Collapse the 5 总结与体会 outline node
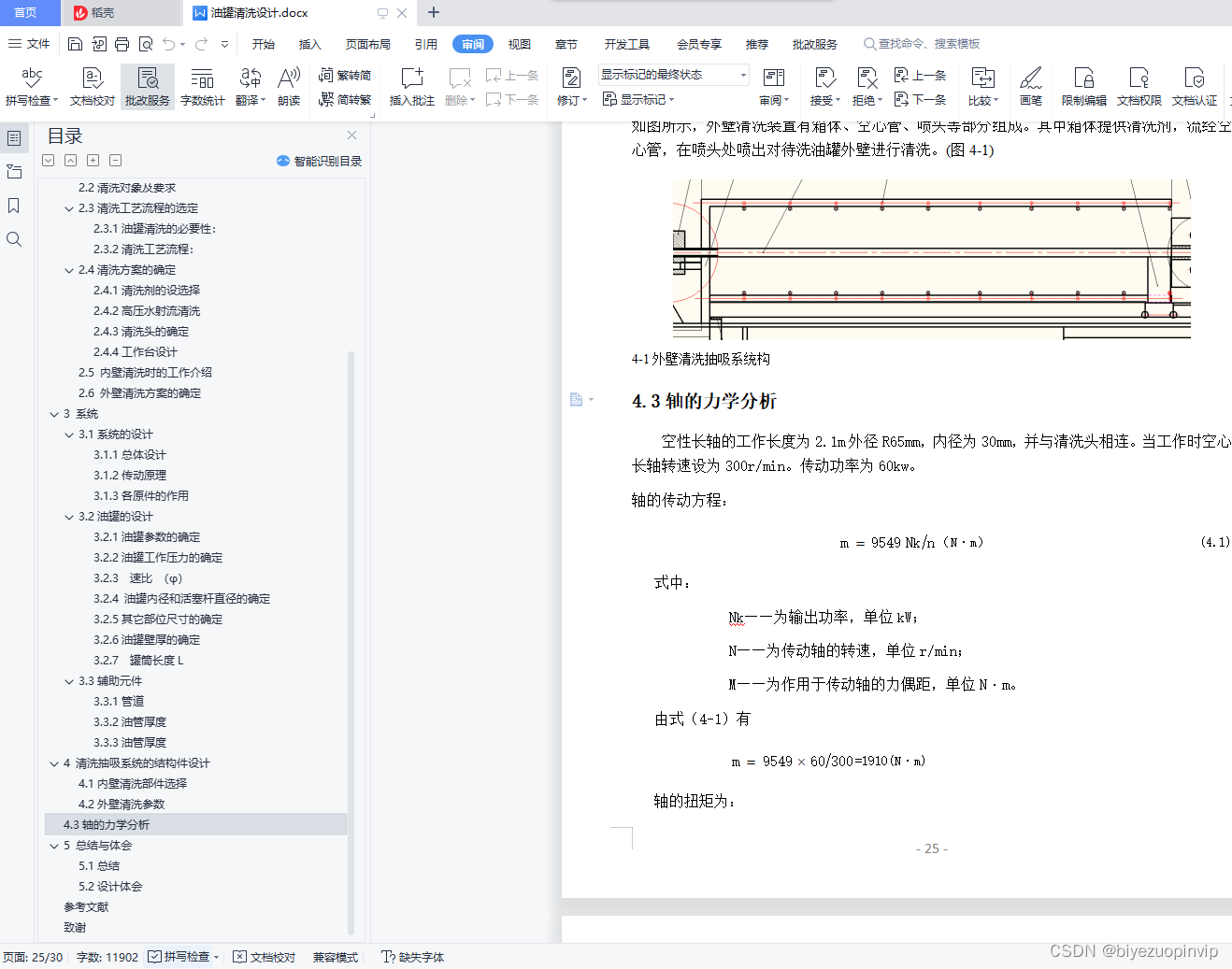The image size is (1232, 969). (x=54, y=846)
